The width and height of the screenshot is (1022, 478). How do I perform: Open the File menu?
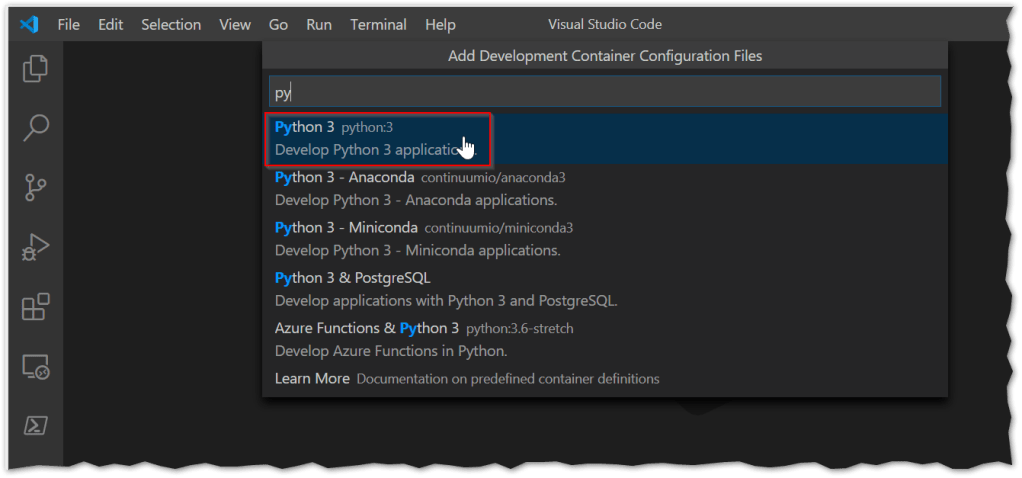pyautogui.click(x=68, y=24)
